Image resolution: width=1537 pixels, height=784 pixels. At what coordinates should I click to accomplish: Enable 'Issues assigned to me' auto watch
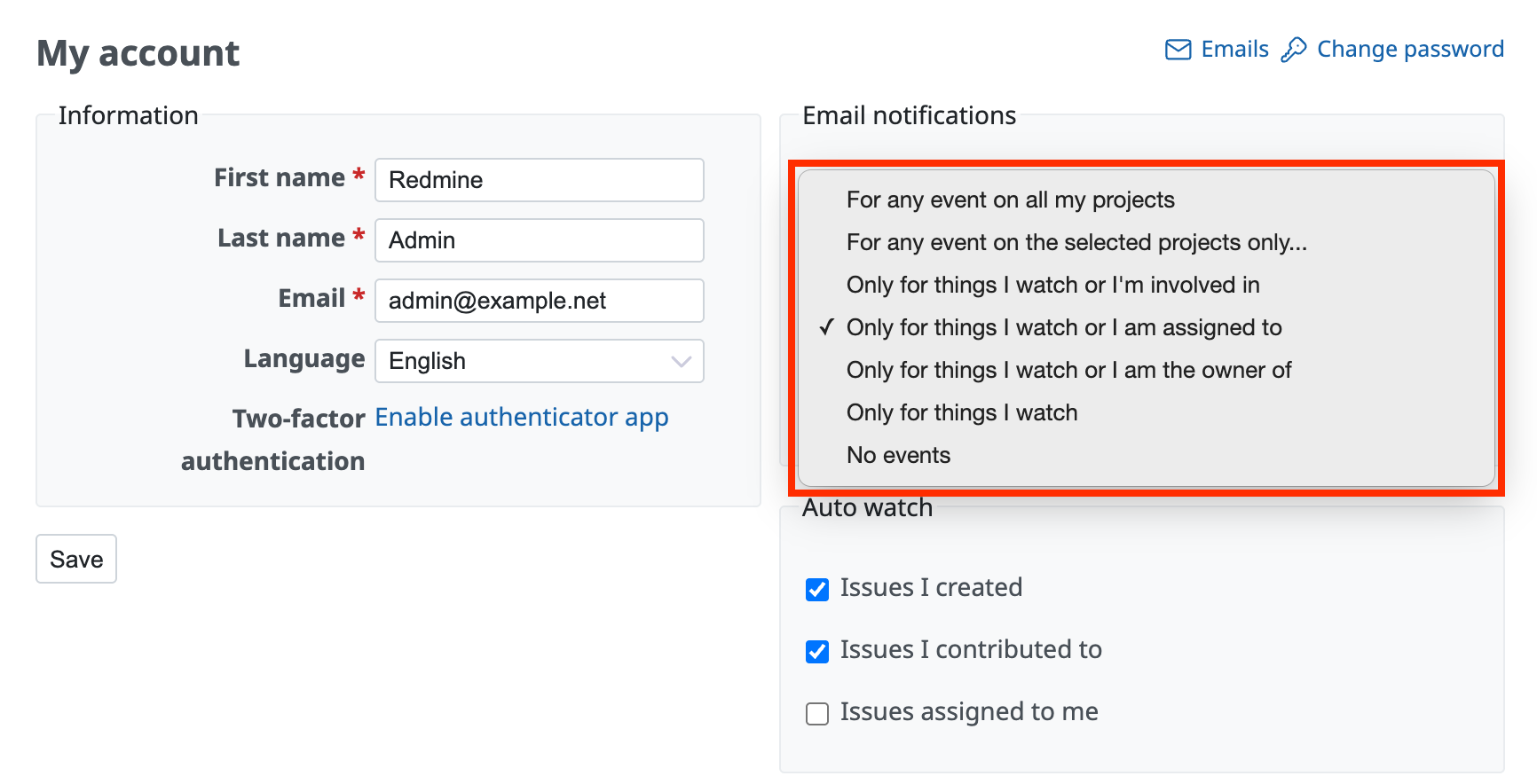817,714
